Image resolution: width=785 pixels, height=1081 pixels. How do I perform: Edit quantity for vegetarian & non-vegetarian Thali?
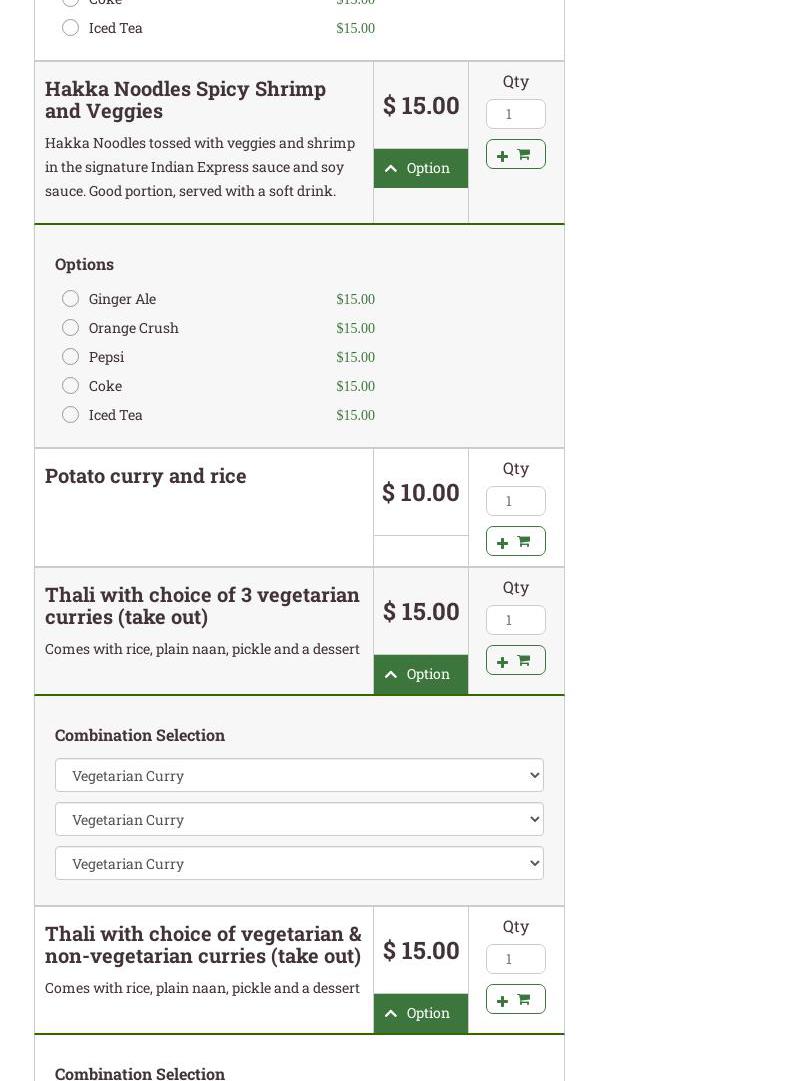point(515,959)
